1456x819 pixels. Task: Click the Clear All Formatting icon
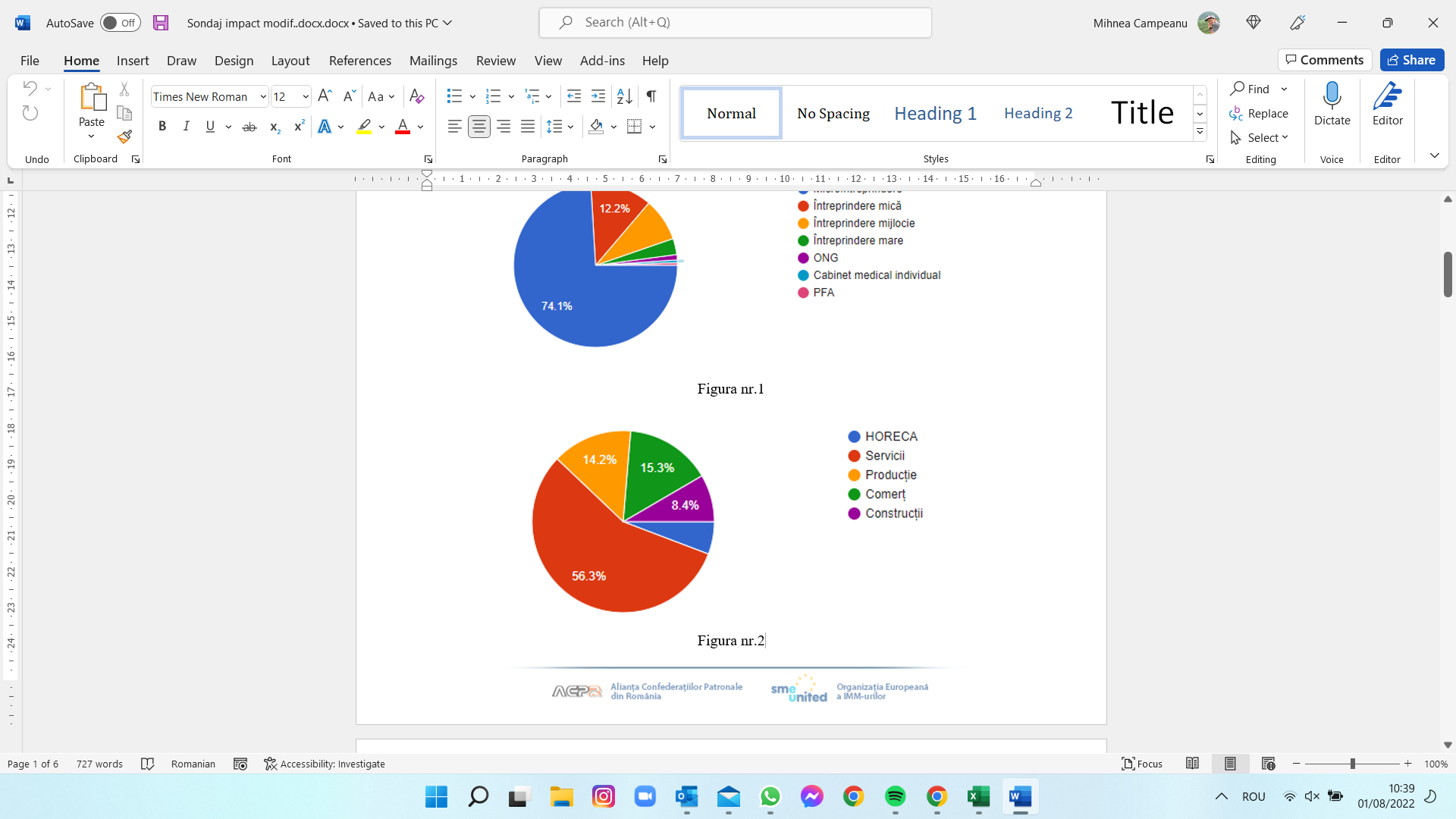click(x=416, y=96)
